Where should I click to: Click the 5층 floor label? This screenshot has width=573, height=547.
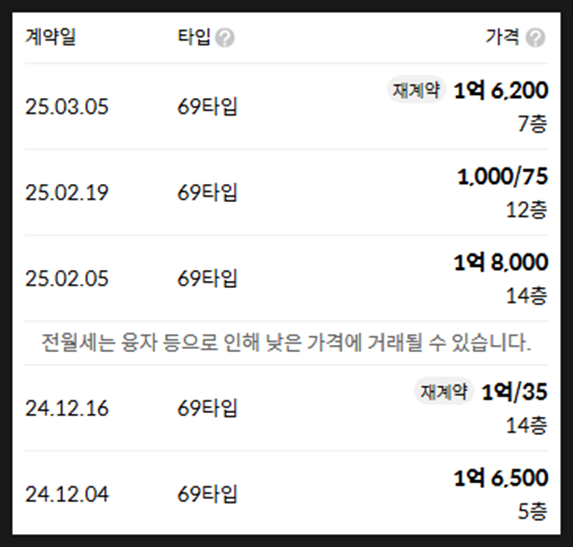click(x=532, y=511)
